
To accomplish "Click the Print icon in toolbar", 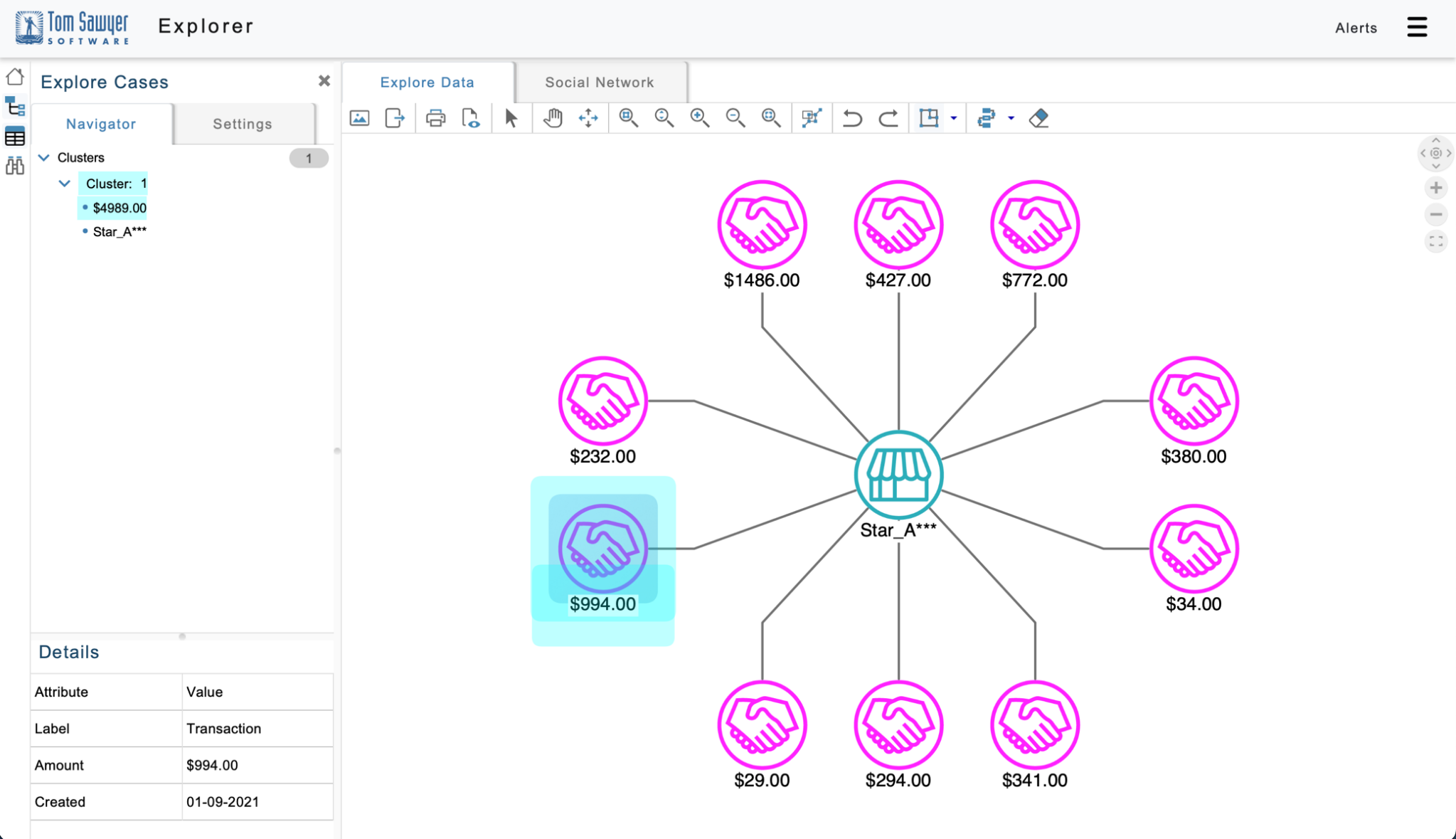I will pos(435,118).
